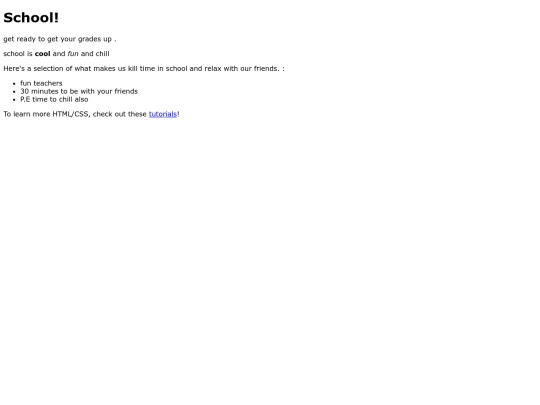Click the word chill after fun
Image resolution: width=540 pixels, height=405 pixels.
102,54
